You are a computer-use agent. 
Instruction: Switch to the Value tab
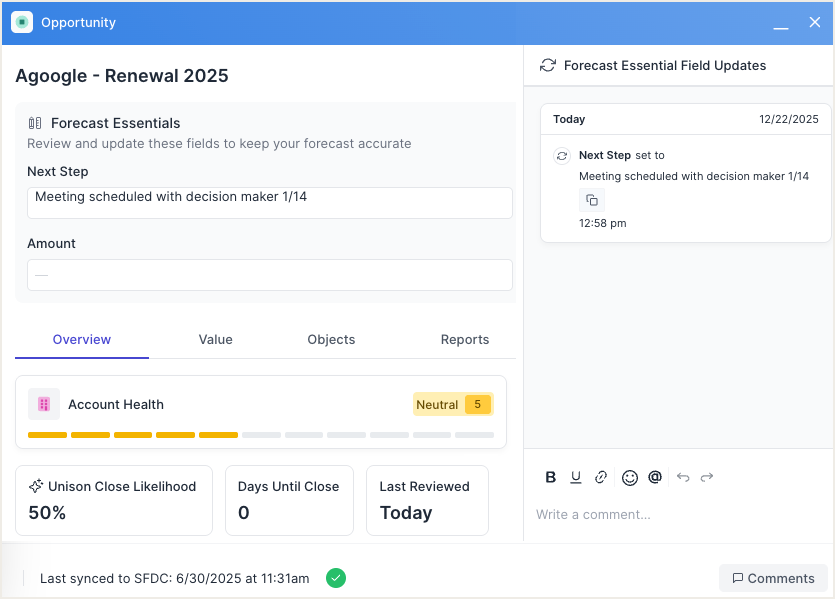pyautogui.click(x=215, y=340)
